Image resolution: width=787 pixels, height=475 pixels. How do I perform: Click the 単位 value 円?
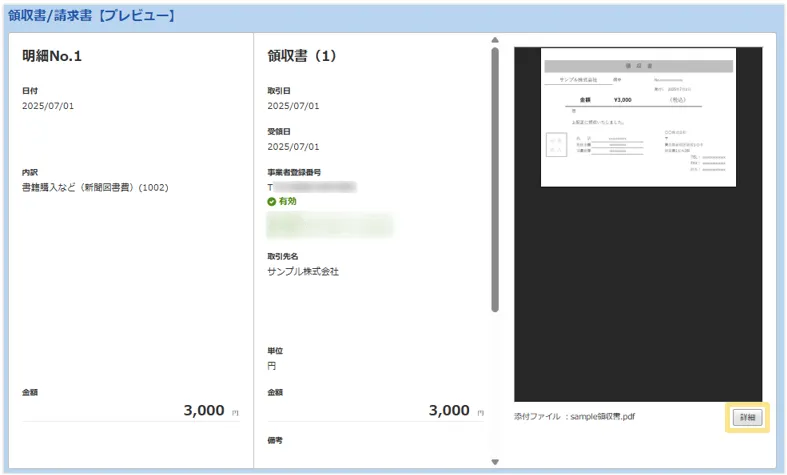(x=272, y=366)
